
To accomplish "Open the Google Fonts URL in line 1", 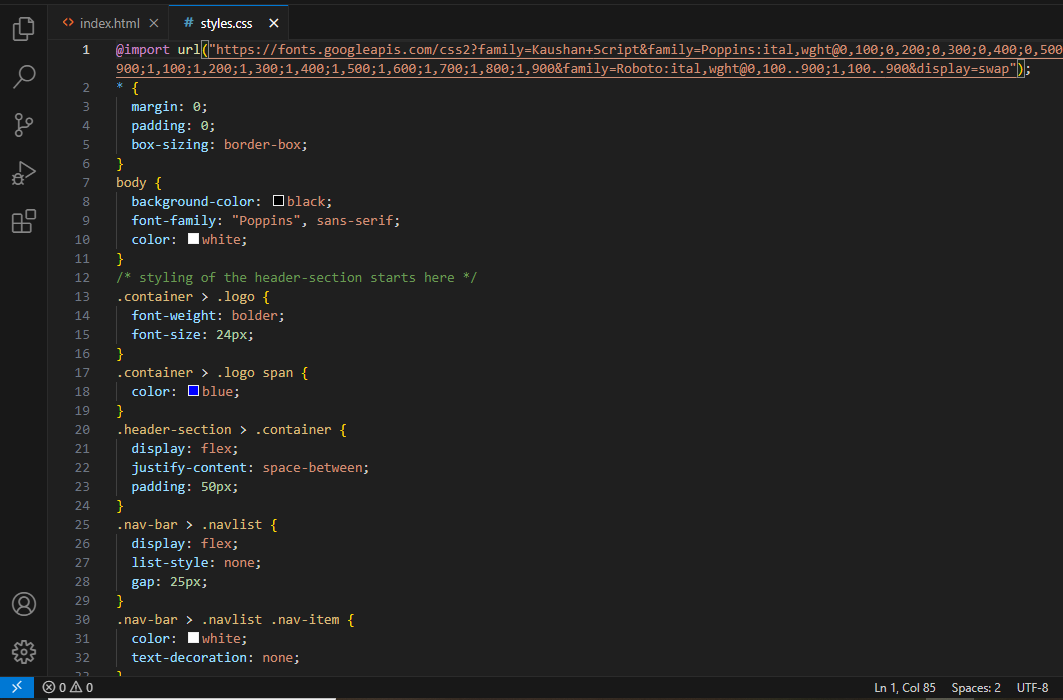I will point(590,59).
